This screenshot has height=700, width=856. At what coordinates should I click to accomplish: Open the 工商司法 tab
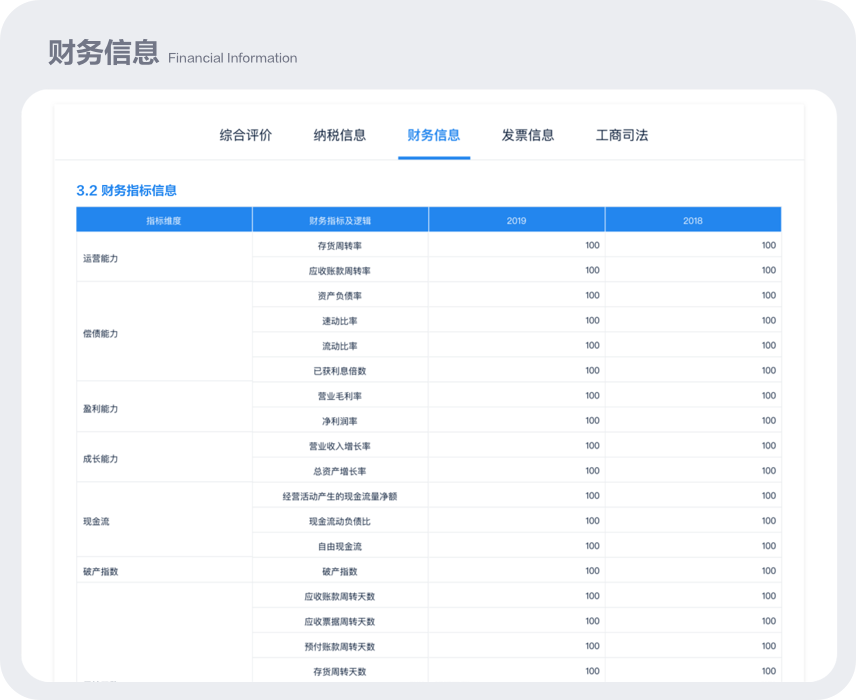pos(622,135)
